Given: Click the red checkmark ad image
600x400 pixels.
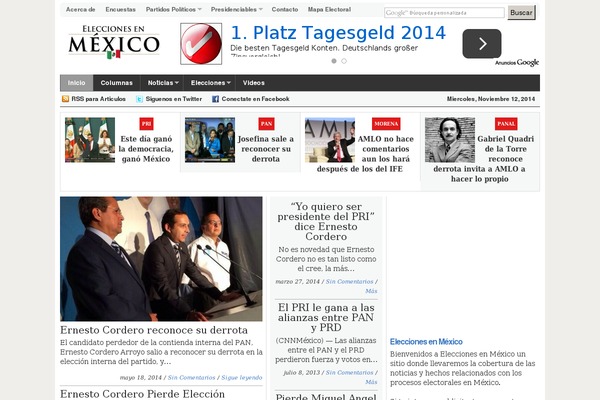Looking at the screenshot, I should [x=201, y=44].
